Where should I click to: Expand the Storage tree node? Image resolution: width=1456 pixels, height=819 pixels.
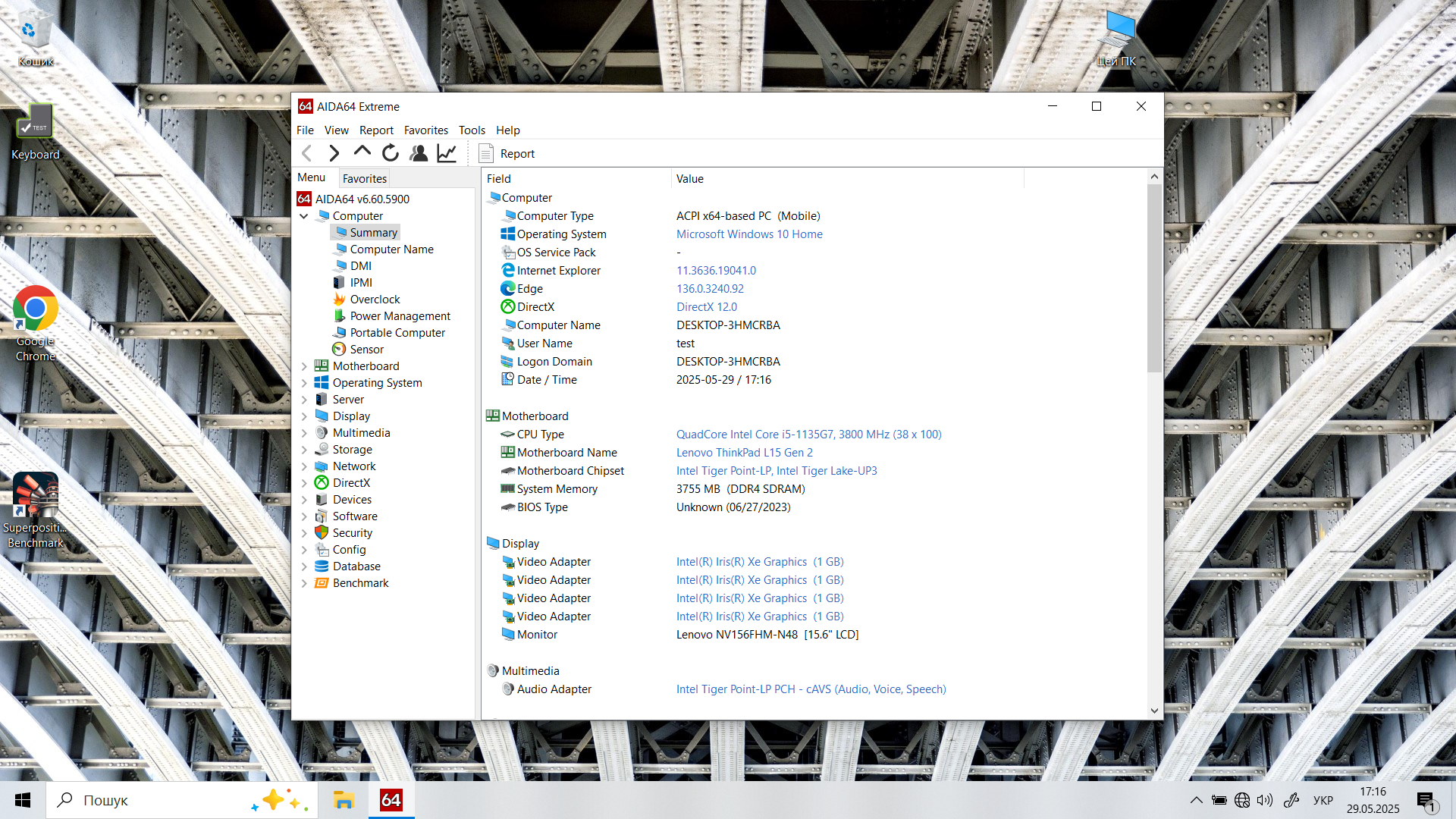[304, 450]
